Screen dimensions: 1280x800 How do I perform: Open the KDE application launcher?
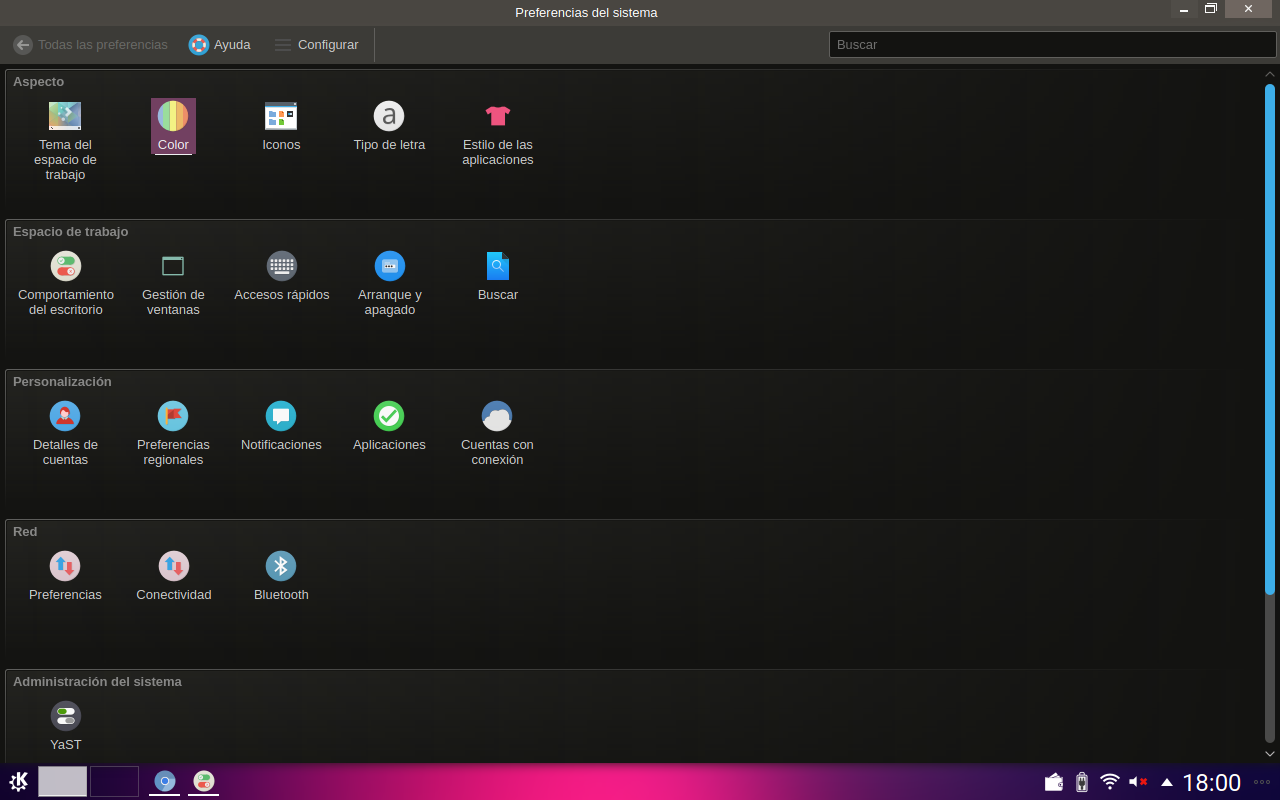point(18,781)
